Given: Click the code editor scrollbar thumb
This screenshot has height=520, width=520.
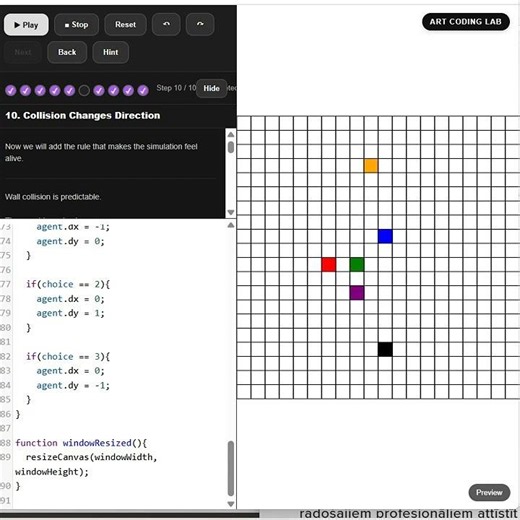Looking at the screenshot, I should point(231,469).
